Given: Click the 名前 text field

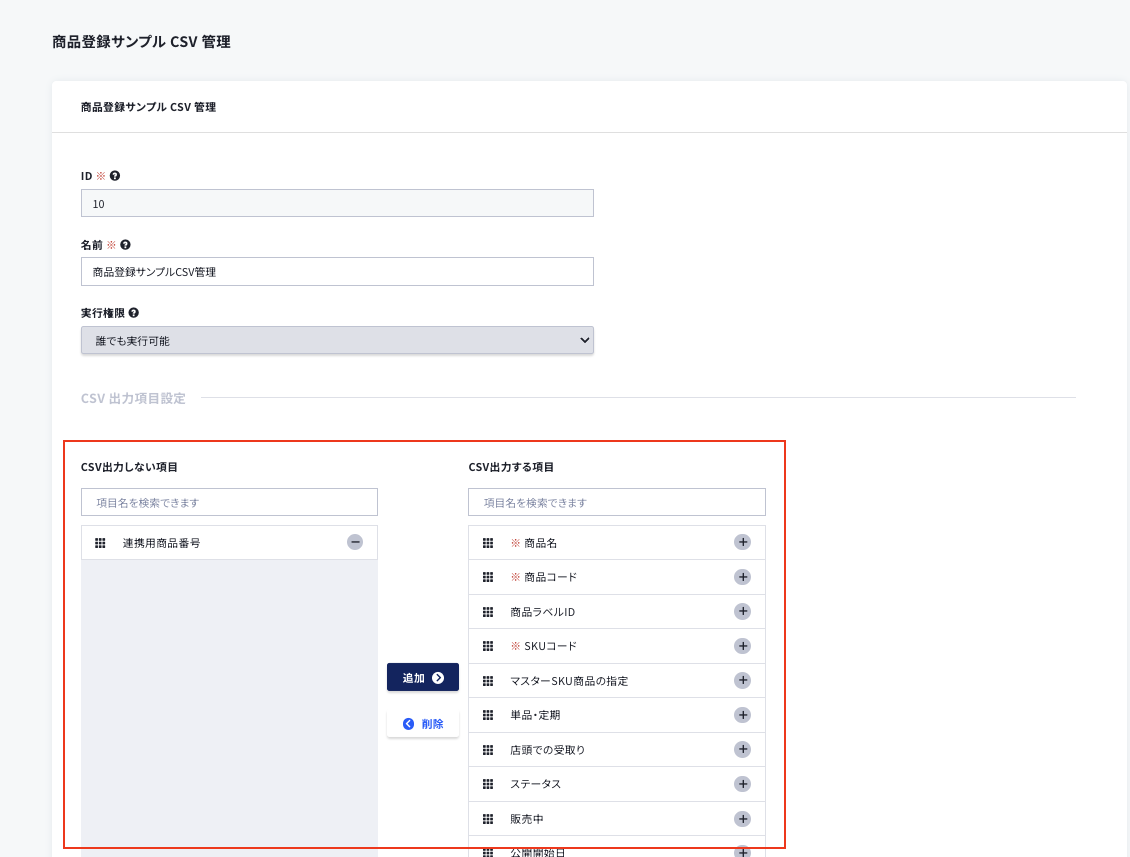Looking at the screenshot, I should [337, 271].
